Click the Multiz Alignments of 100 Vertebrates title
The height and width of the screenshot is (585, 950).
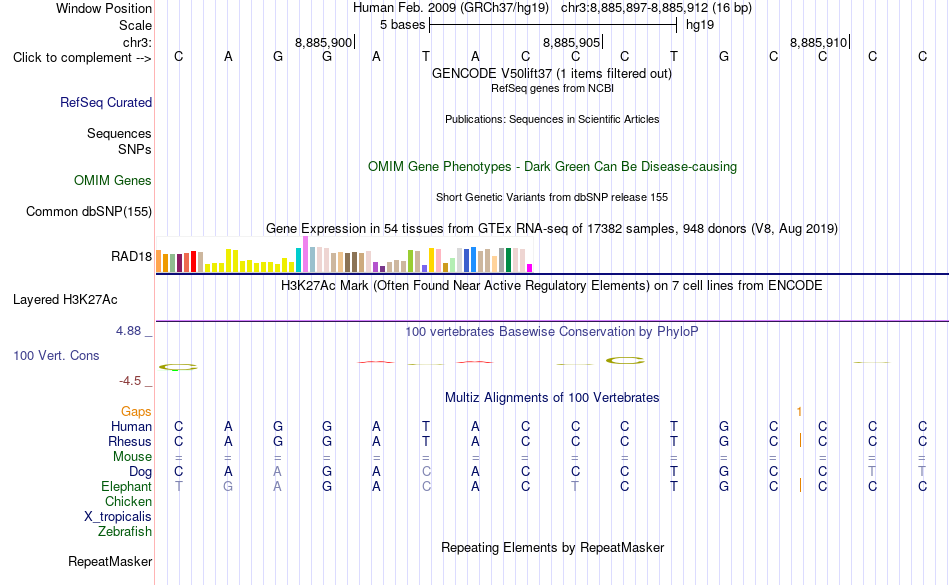tap(552, 397)
